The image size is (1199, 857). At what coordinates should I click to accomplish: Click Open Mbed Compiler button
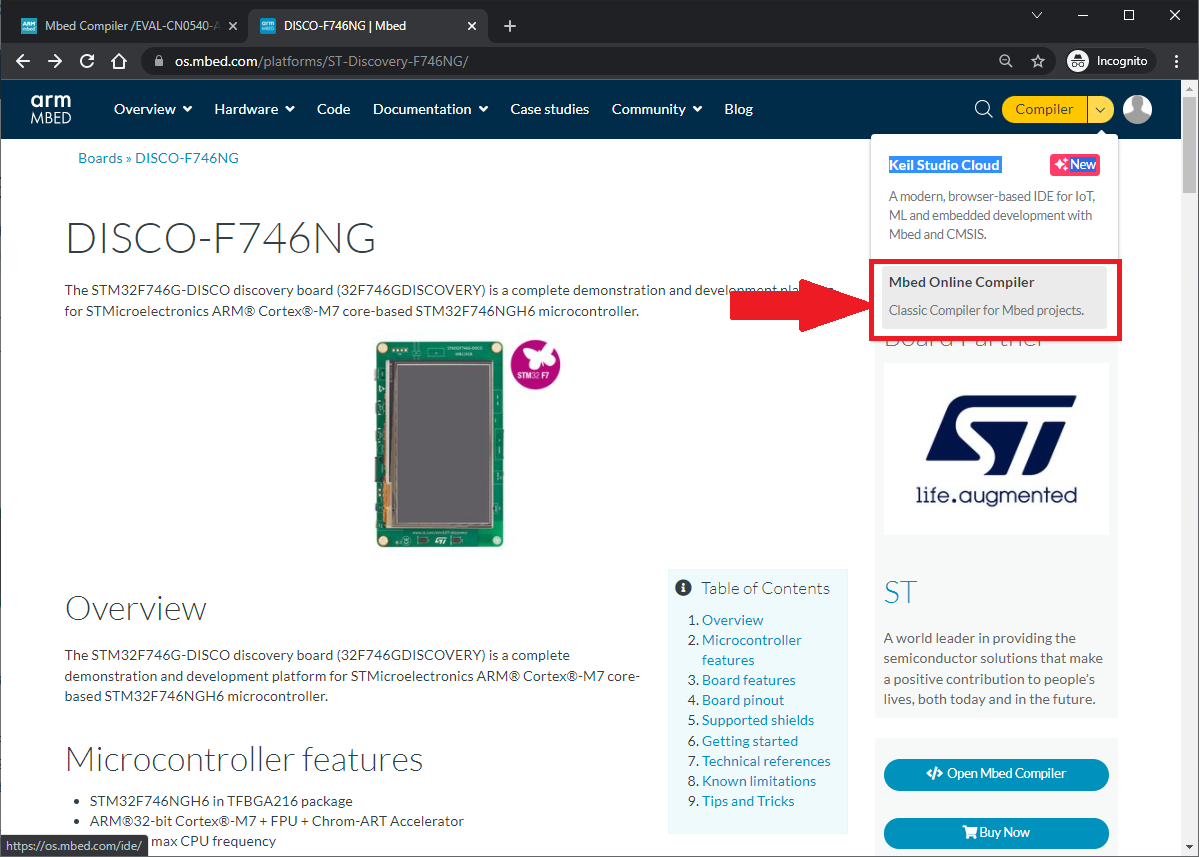(x=996, y=774)
